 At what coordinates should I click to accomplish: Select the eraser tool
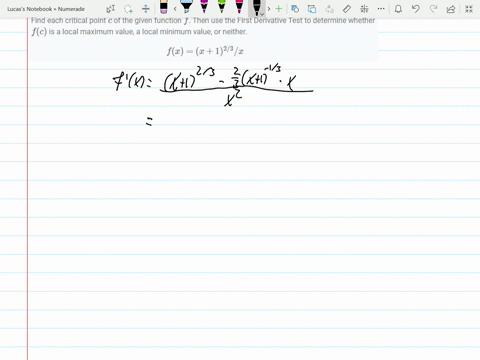164,7
